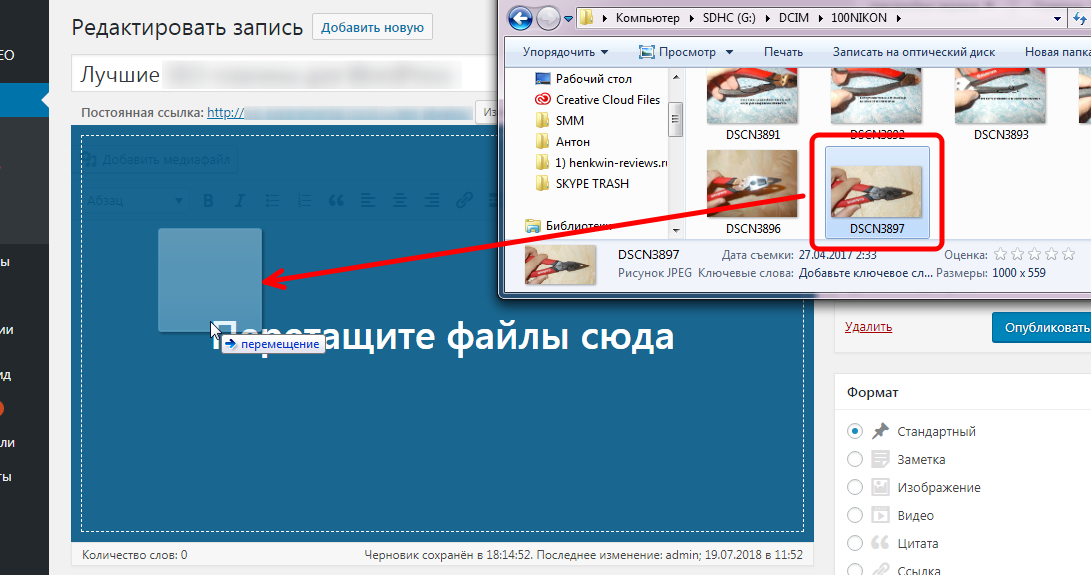The width and height of the screenshot is (1091, 575).
Task: Open the Абзац paragraph style dropdown
Action: [x=135, y=200]
